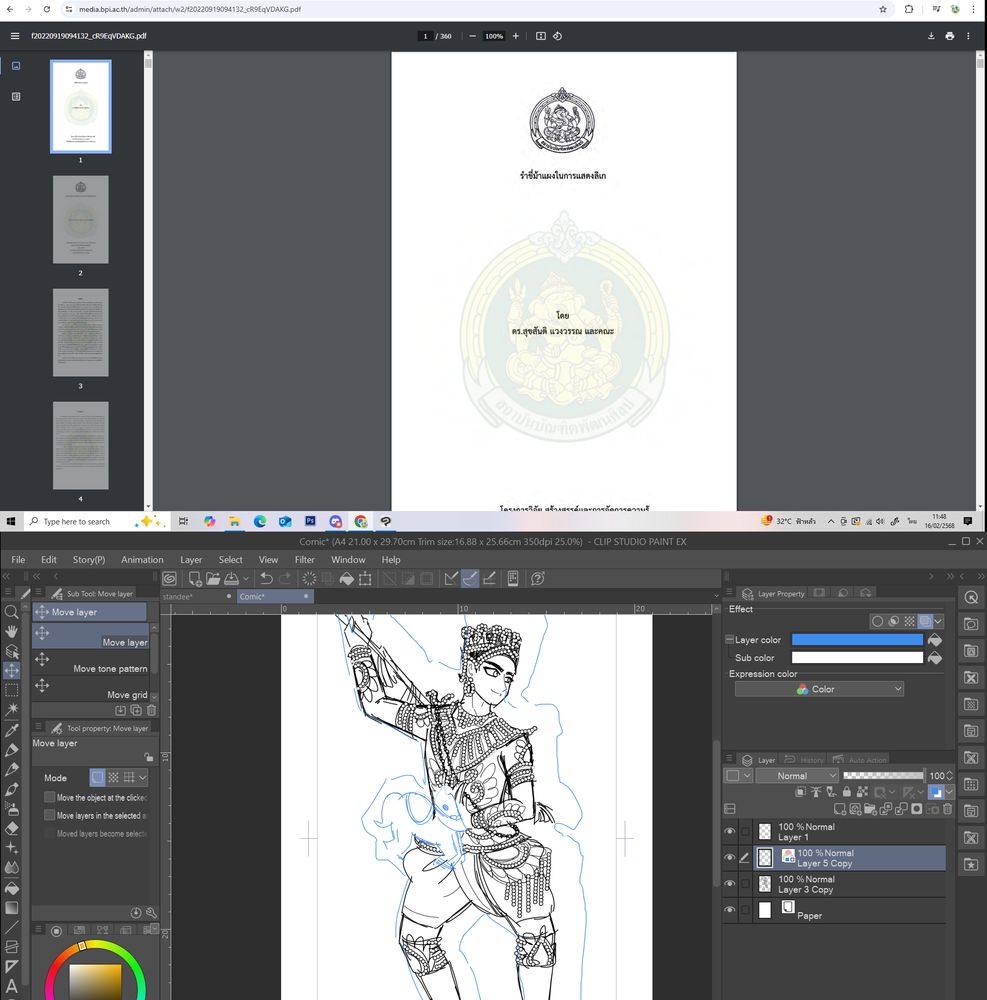Viewport: 987px width, 1000px height.
Task: Click the New file icon in command bar
Action: pos(194,578)
